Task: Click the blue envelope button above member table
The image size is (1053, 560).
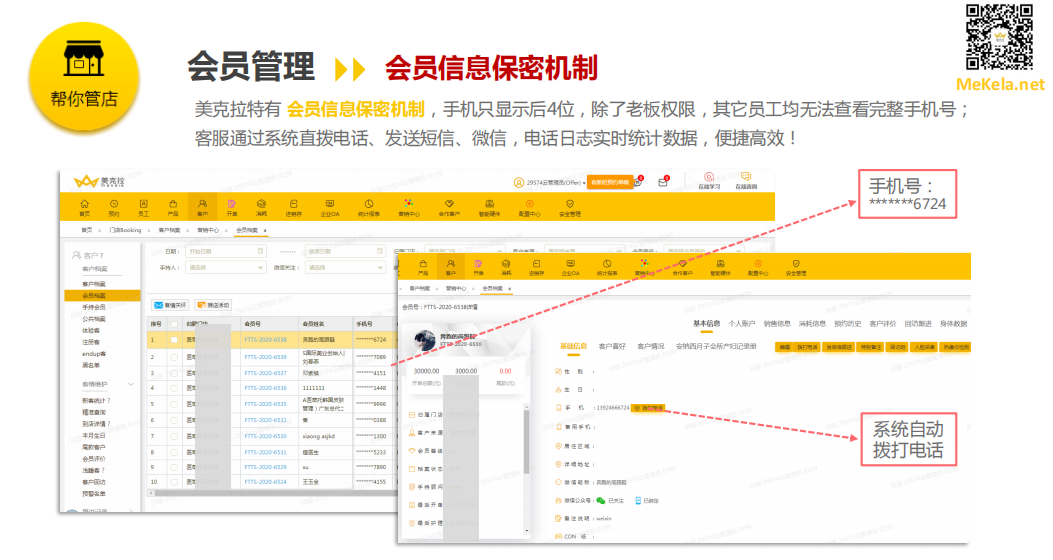Action: click(169, 305)
